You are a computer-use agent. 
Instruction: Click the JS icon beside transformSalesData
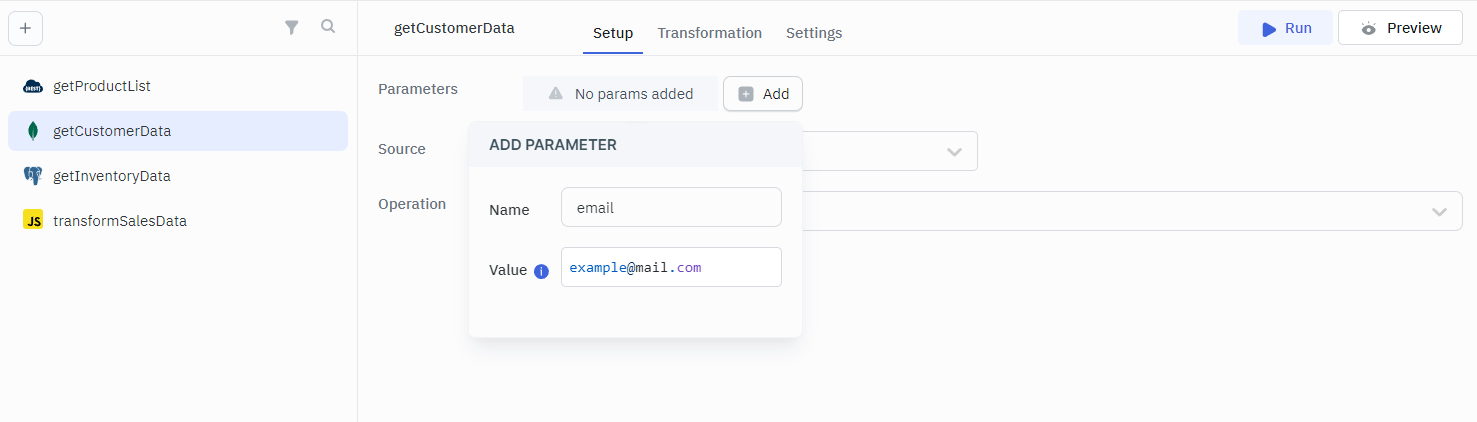click(33, 221)
